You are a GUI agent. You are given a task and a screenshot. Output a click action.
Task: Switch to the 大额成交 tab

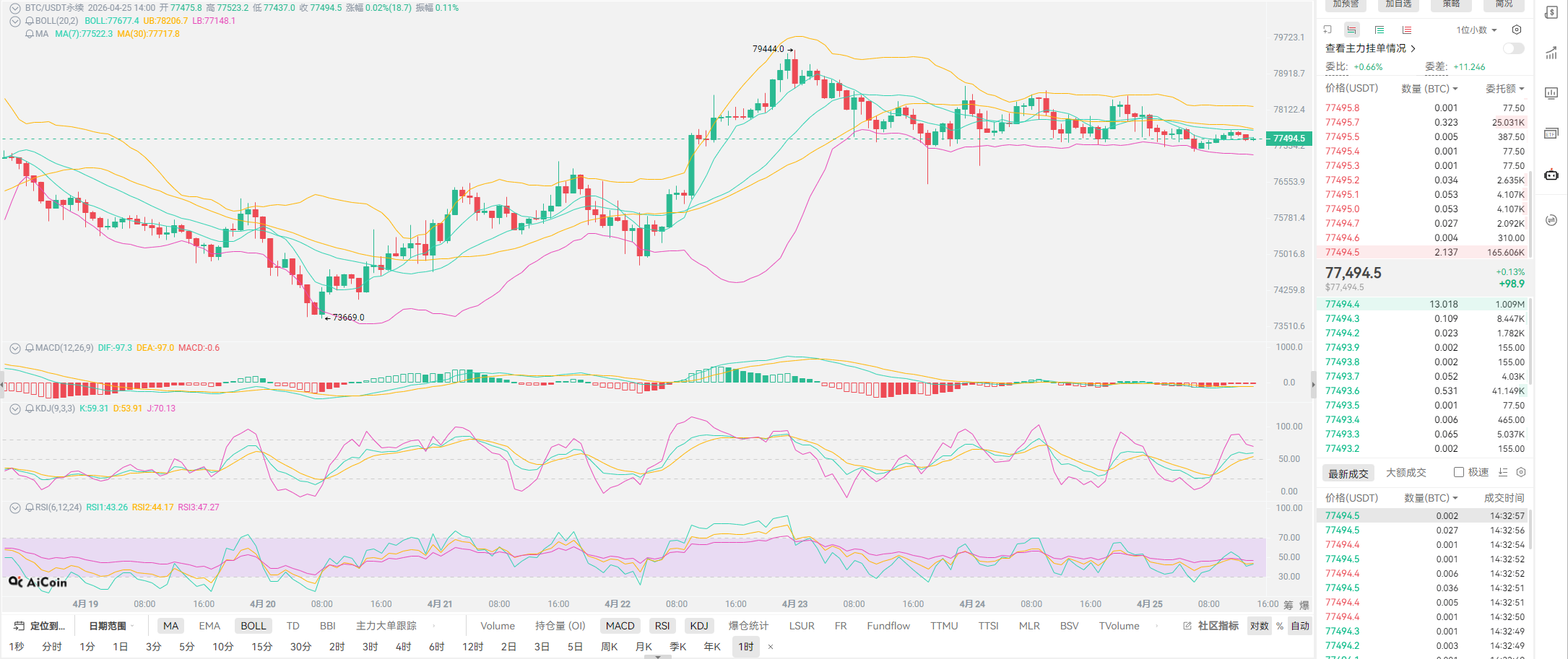[x=1405, y=473]
